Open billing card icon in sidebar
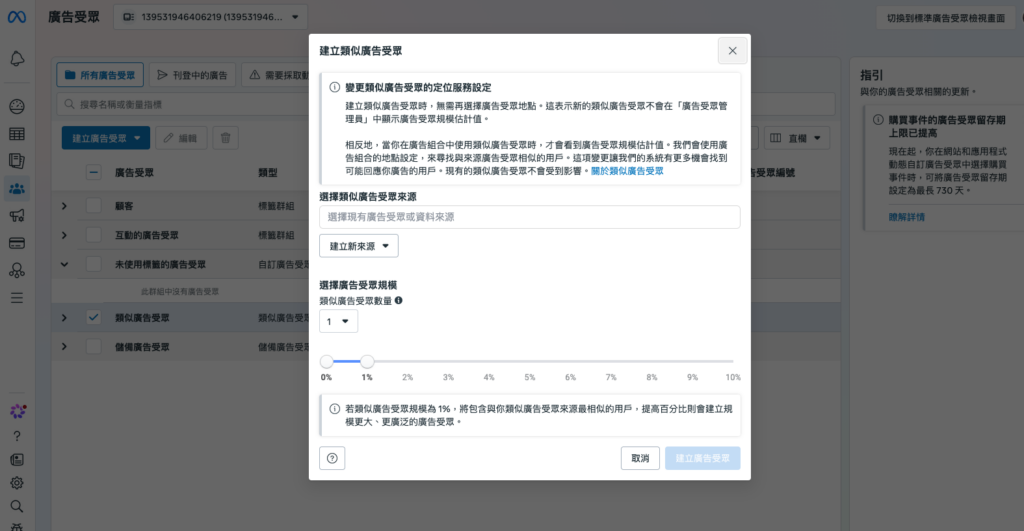This screenshot has width=1024, height=531. (17, 243)
